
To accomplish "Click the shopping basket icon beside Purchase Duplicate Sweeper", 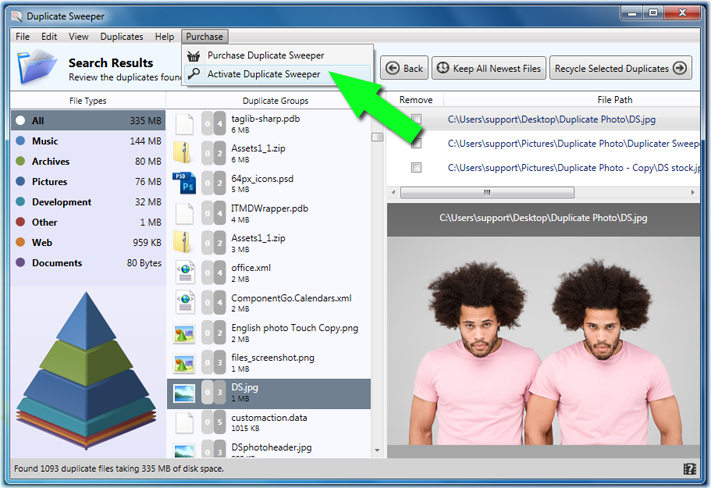I will pos(194,56).
